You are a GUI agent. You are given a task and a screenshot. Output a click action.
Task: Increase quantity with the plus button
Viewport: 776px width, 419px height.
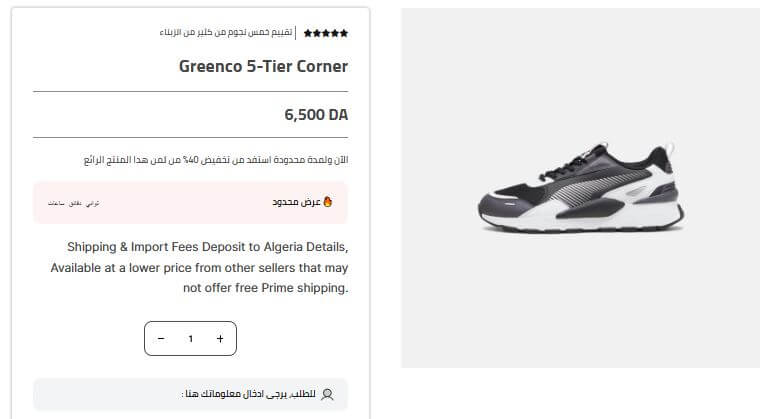[x=220, y=339]
